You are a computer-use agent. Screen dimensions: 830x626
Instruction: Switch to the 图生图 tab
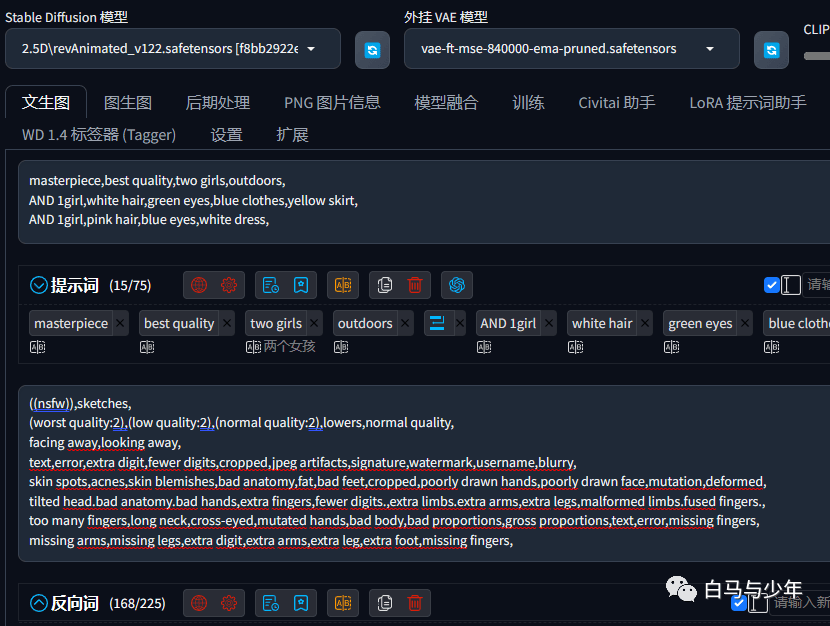pos(128,103)
